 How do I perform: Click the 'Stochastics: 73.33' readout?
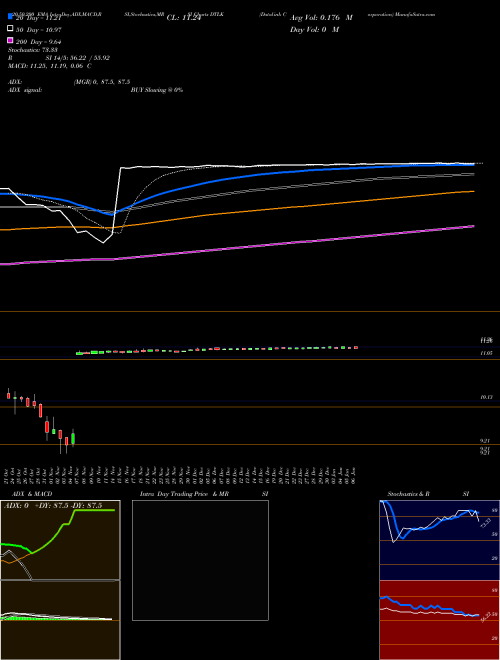31,50
